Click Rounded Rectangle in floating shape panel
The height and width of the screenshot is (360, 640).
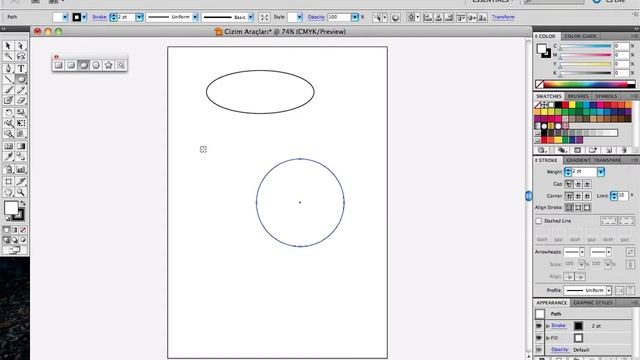pyautogui.click(x=71, y=65)
